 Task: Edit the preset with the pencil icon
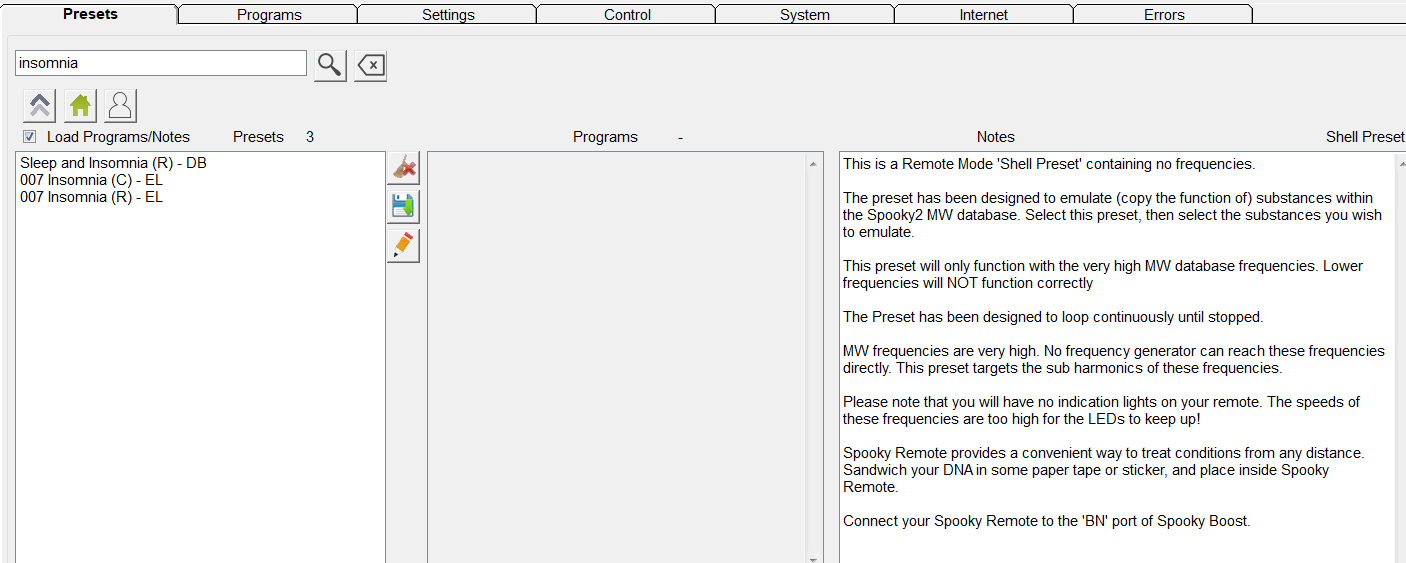pyautogui.click(x=403, y=245)
